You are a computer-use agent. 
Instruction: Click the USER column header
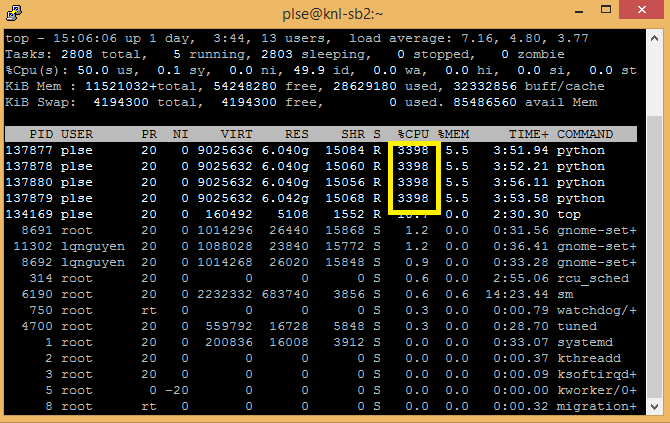click(76, 134)
